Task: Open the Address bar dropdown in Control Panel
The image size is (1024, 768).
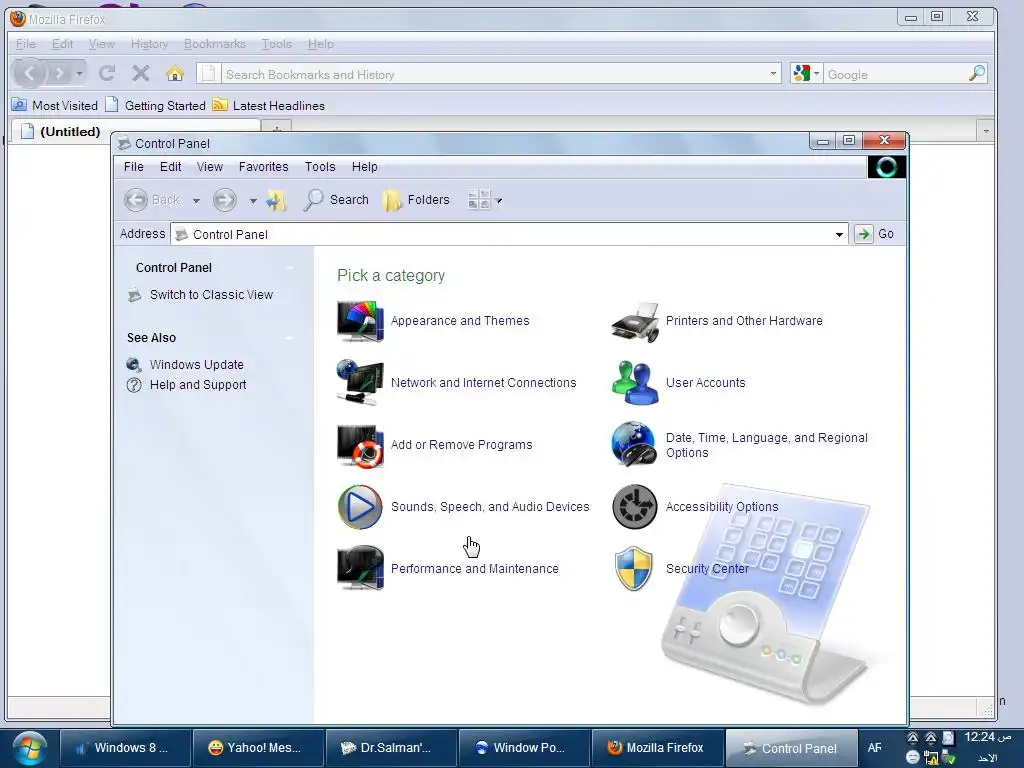Action: pyautogui.click(x=839, y=234)
